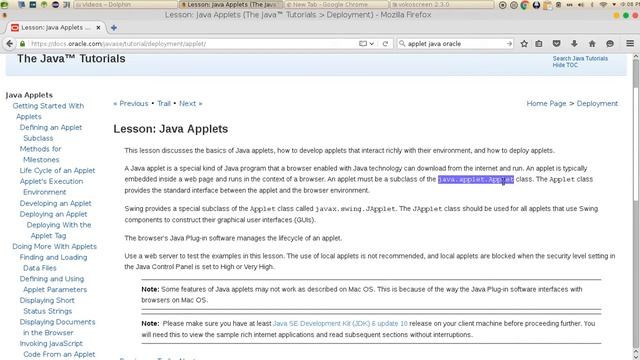Open the Home Page breadcrumb link

pyautogui.click(x=546, y=104)
